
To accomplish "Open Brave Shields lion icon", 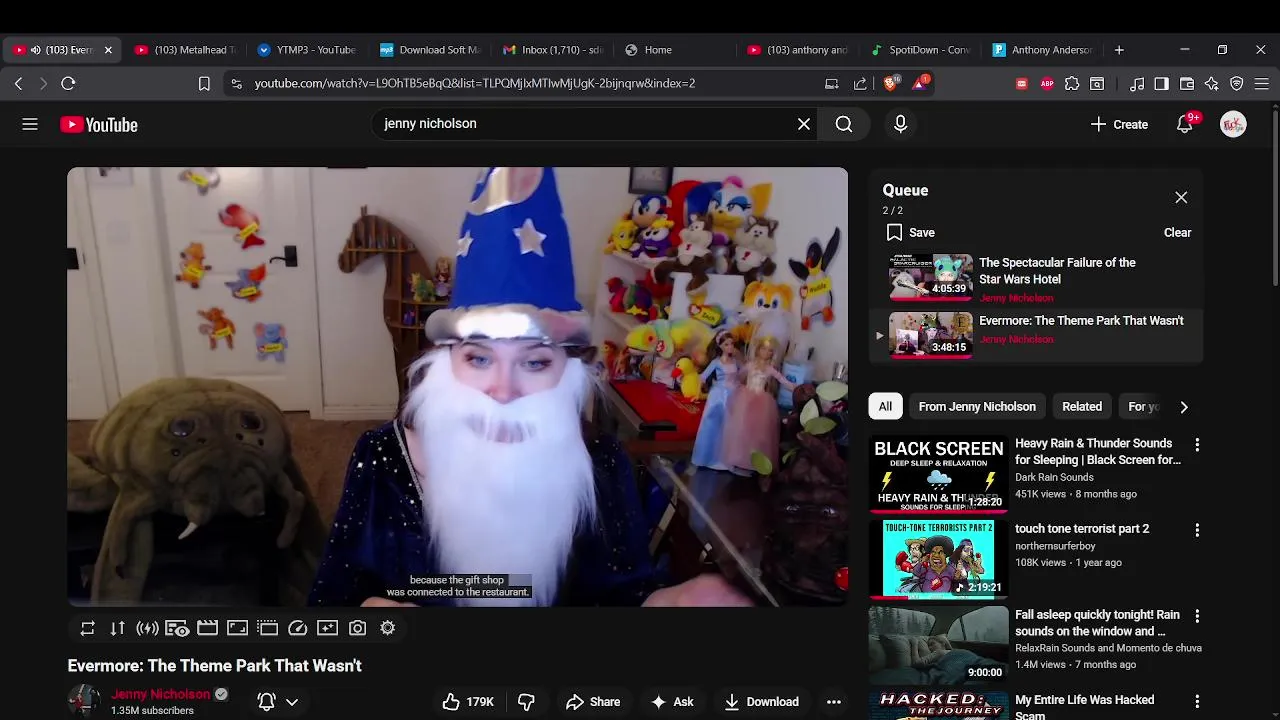I will point(890,84).
